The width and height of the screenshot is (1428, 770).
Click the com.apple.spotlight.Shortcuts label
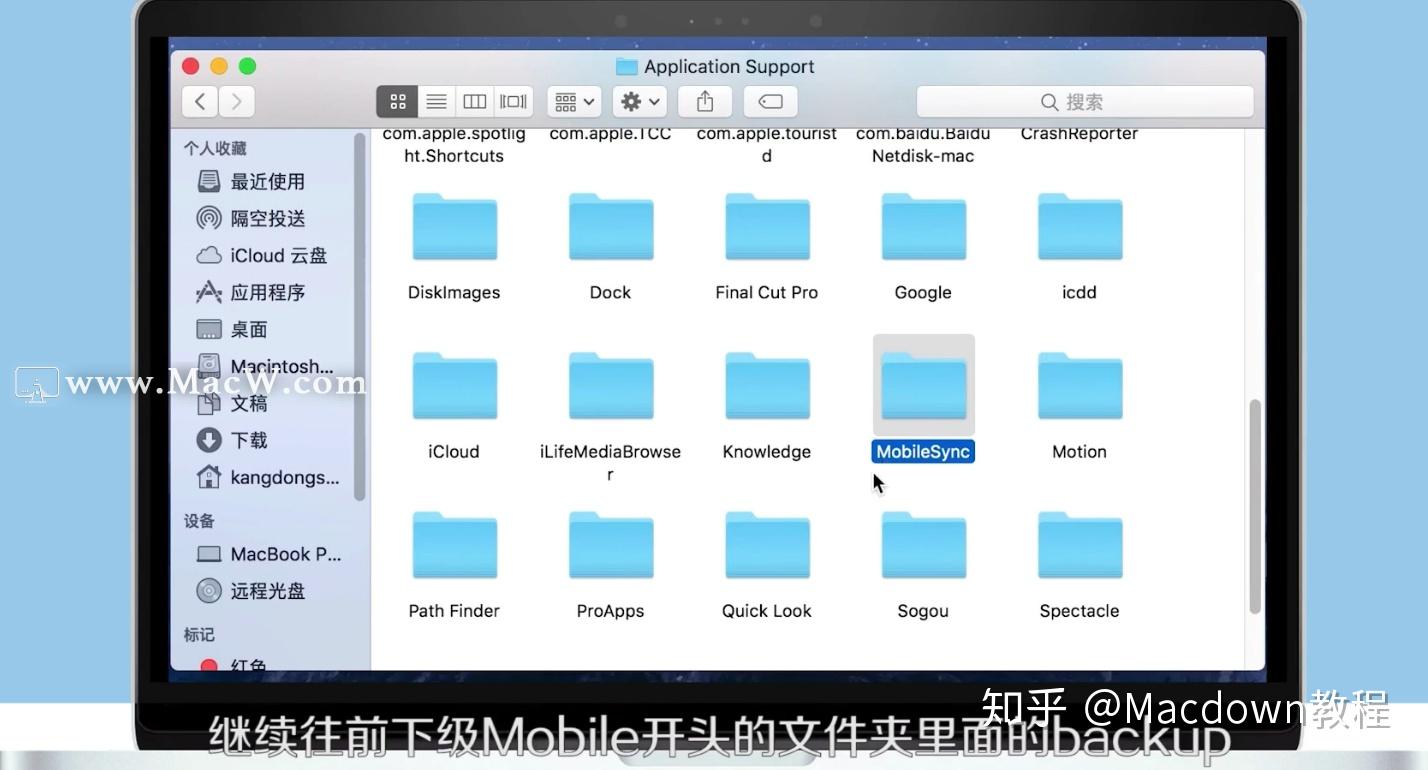pos(454,145)
